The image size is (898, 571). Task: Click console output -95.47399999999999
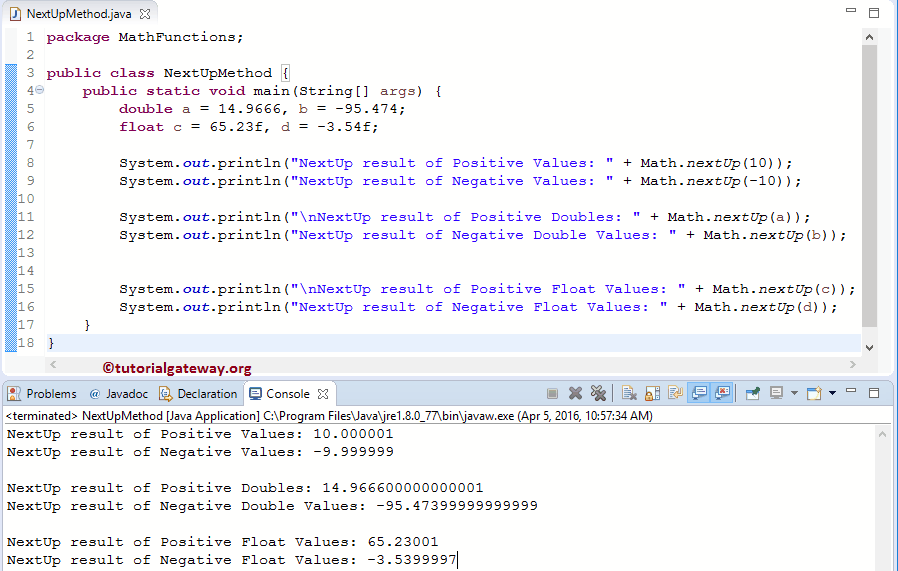coord(457,506)
